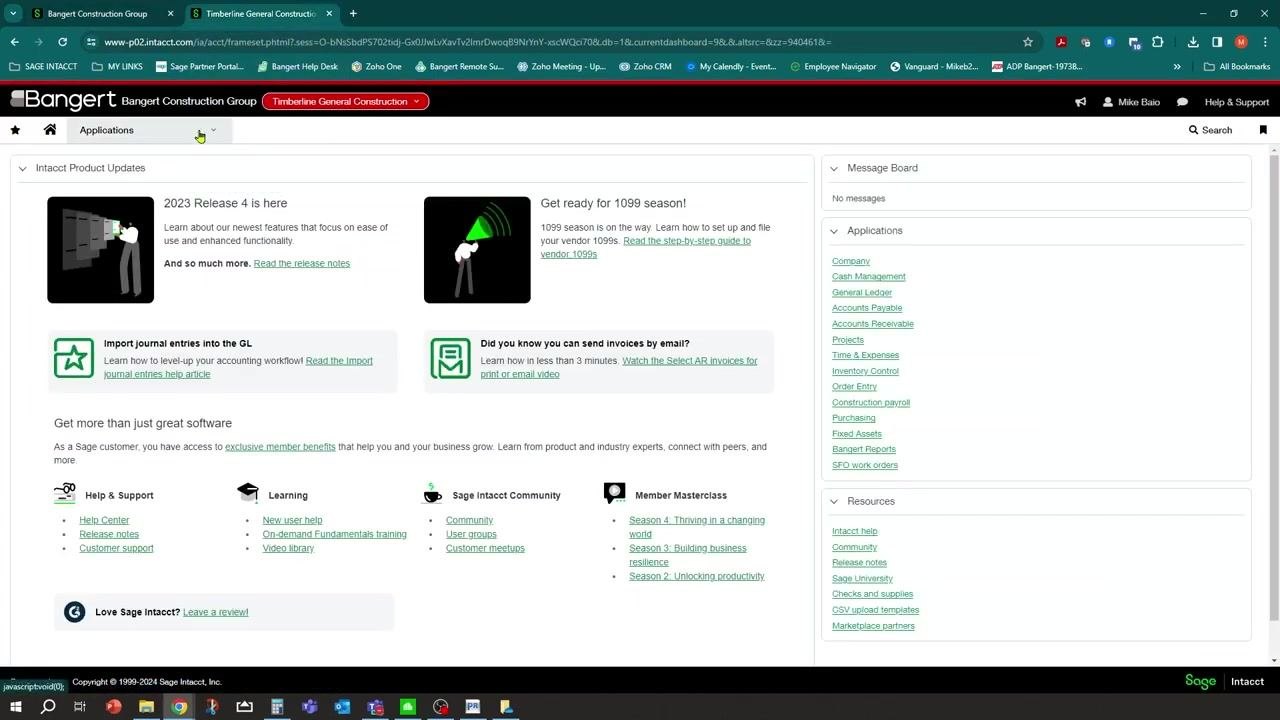Open the Windows Start menu
Viewport: 1280px width, 720px height.
point(15,707)
